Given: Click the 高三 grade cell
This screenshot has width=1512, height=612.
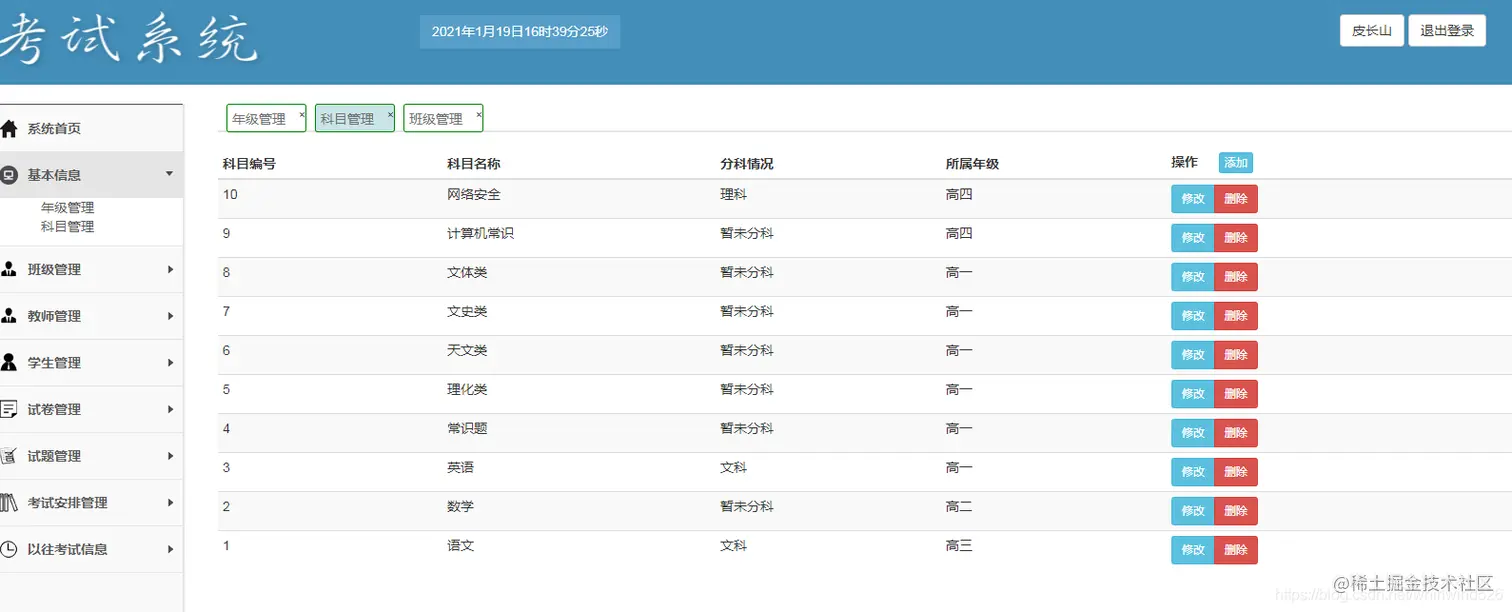Looking at the screenshot, I should pos(959,546).
